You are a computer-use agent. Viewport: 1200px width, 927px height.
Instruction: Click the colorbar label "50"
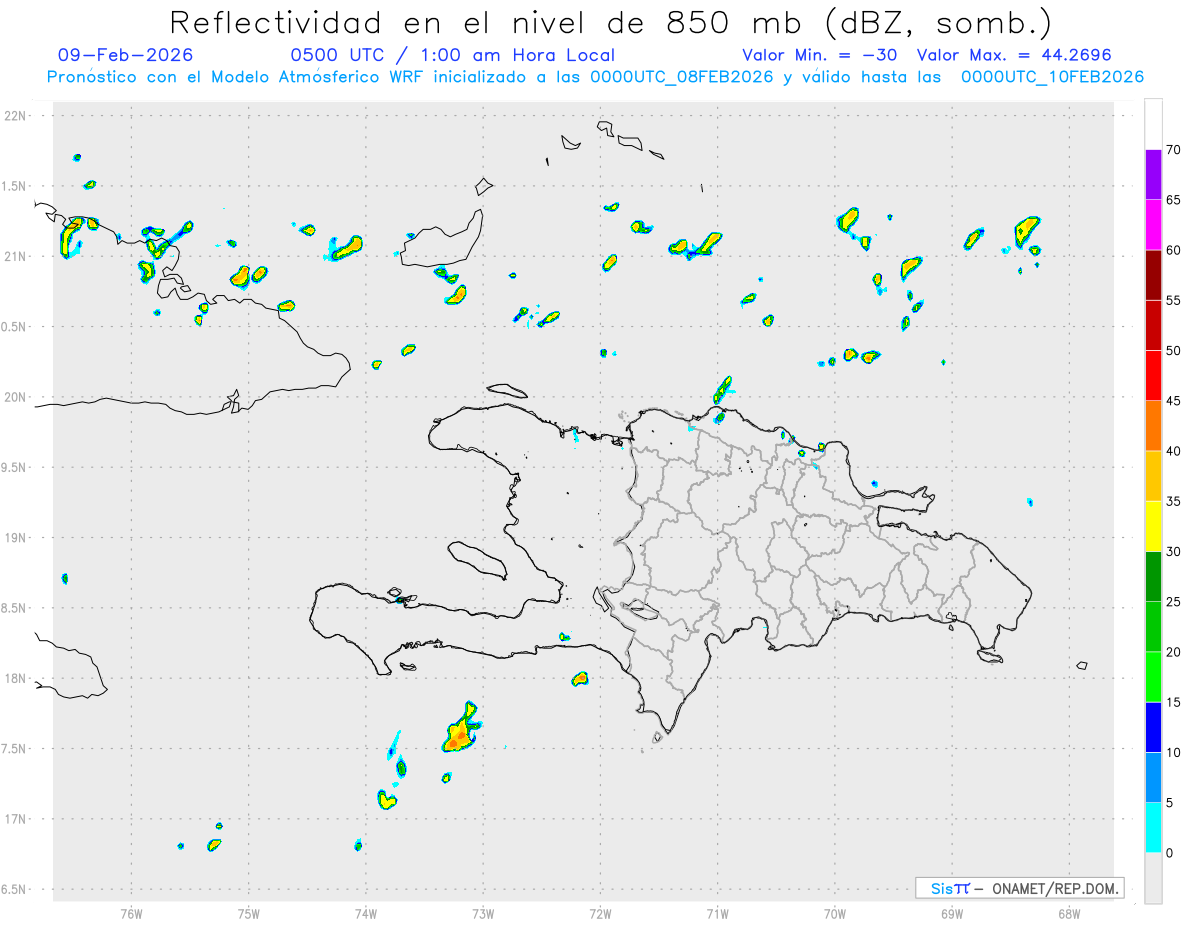click(x=1173, y=351)
